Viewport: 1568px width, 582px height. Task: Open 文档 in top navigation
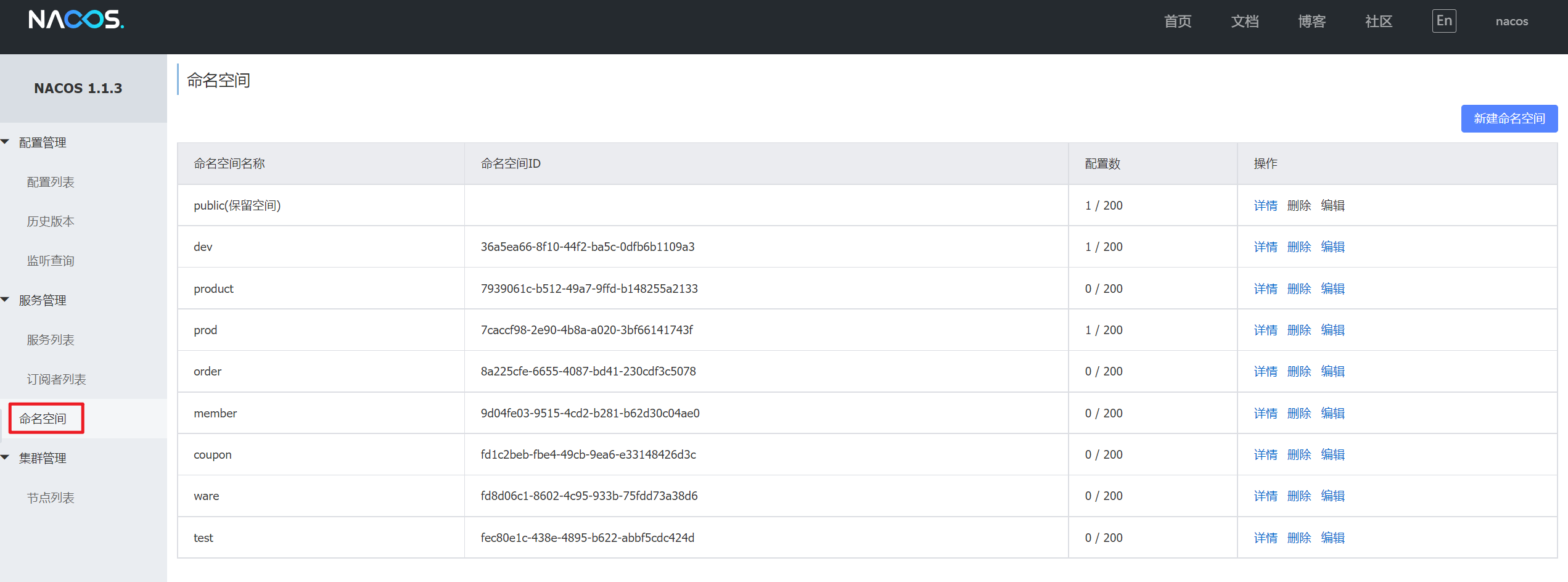pos(1245,21)
